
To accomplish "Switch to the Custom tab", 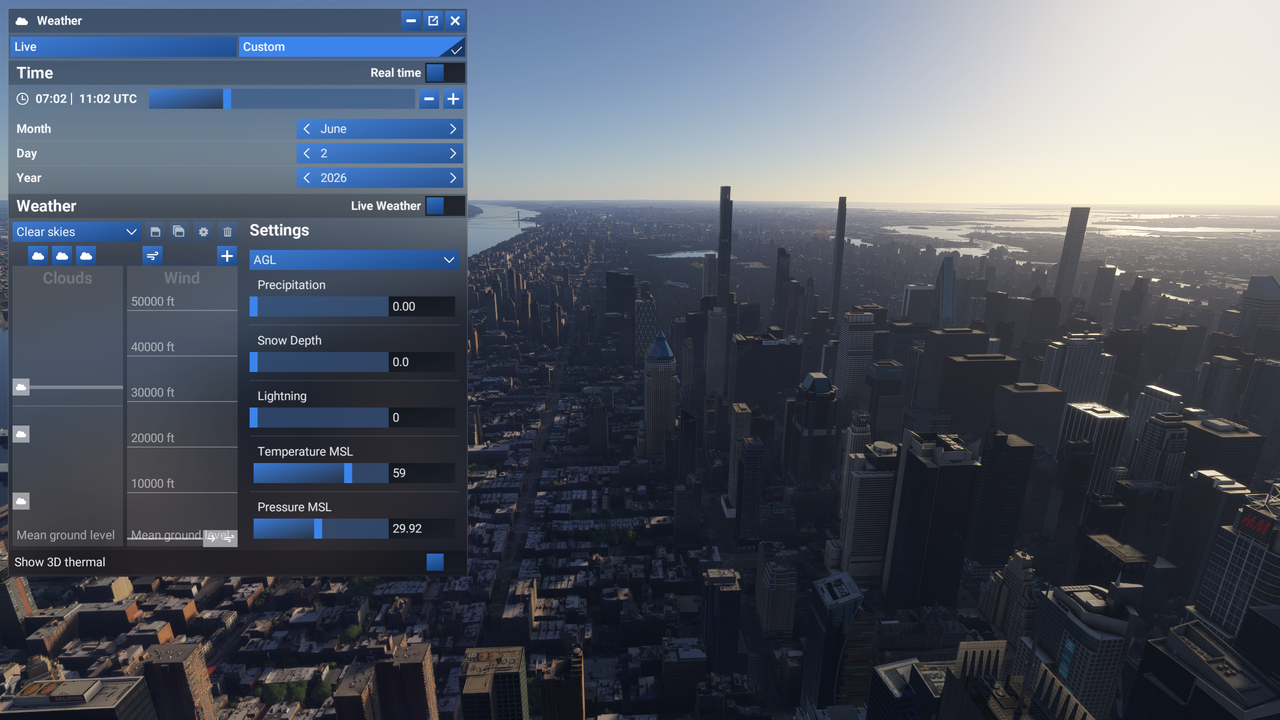I will click(x=352, y=47).
